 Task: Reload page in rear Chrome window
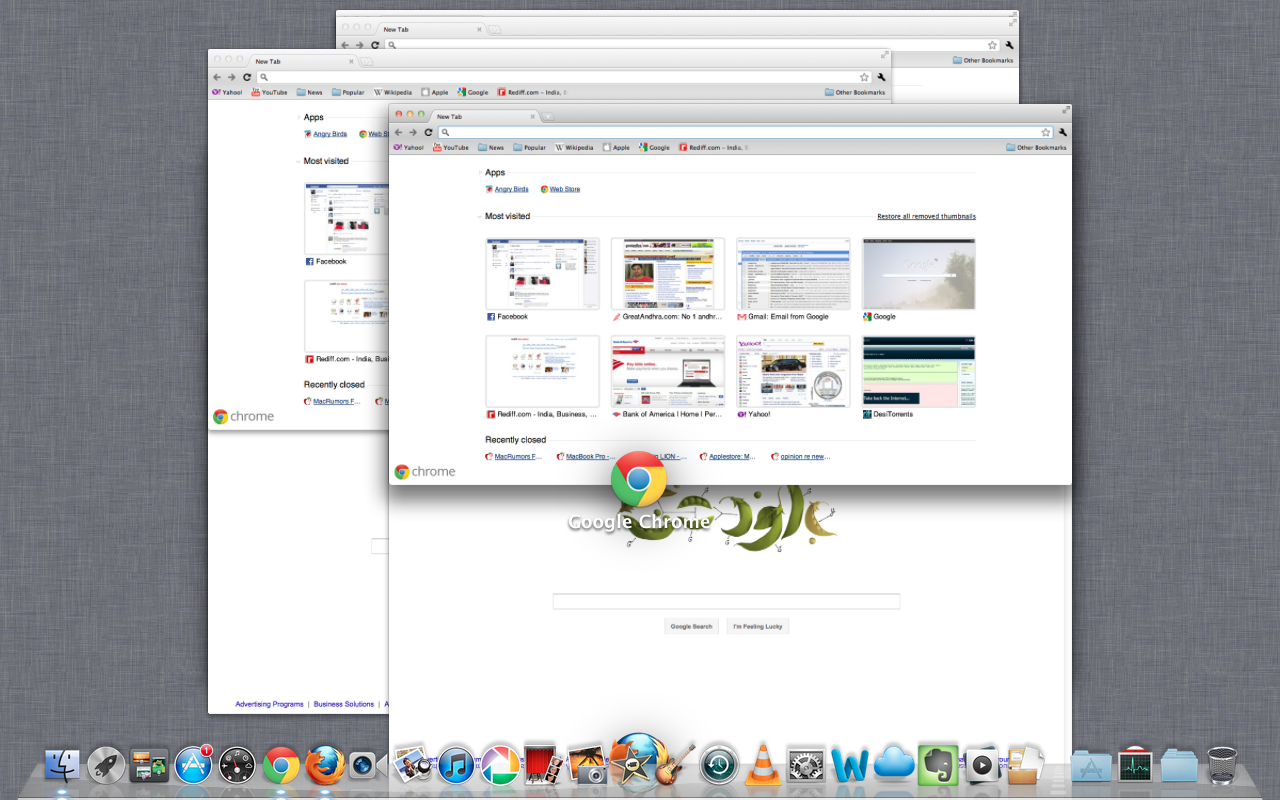point(375,45)
